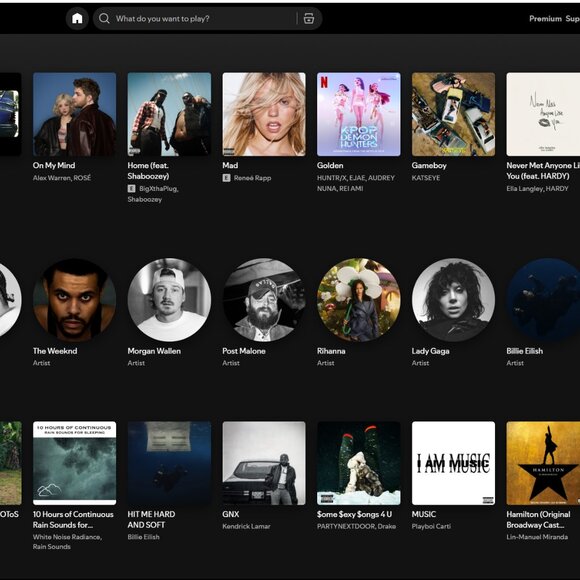Click 'Billie Eilish' name under artist photo

525,351
